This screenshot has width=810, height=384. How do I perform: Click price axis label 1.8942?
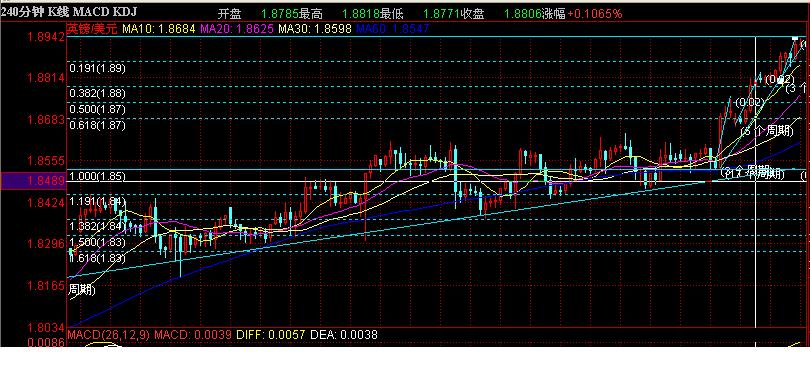45,37
